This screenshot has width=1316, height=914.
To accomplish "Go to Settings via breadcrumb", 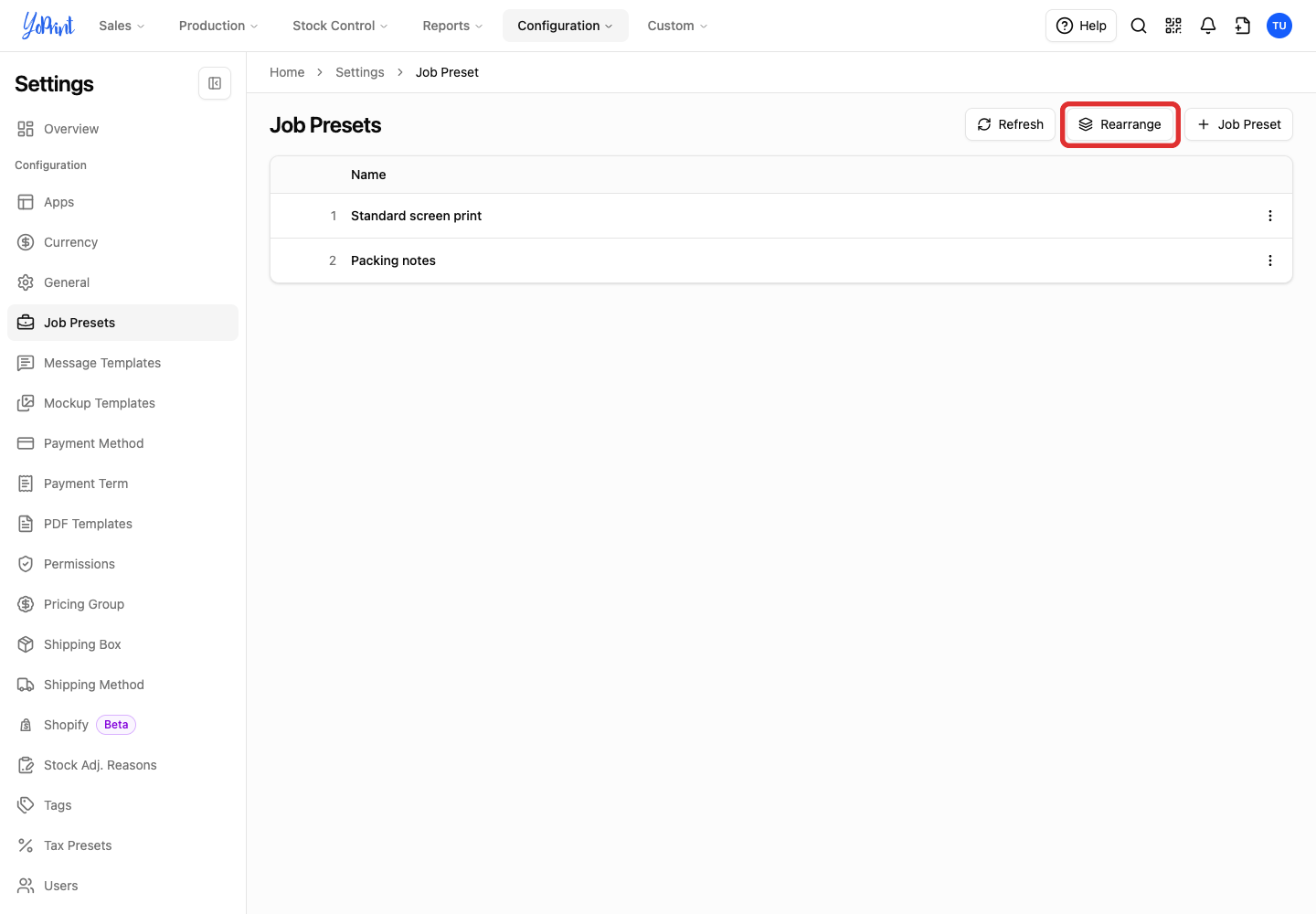I will pyautogui.click(x=360, y=72).
